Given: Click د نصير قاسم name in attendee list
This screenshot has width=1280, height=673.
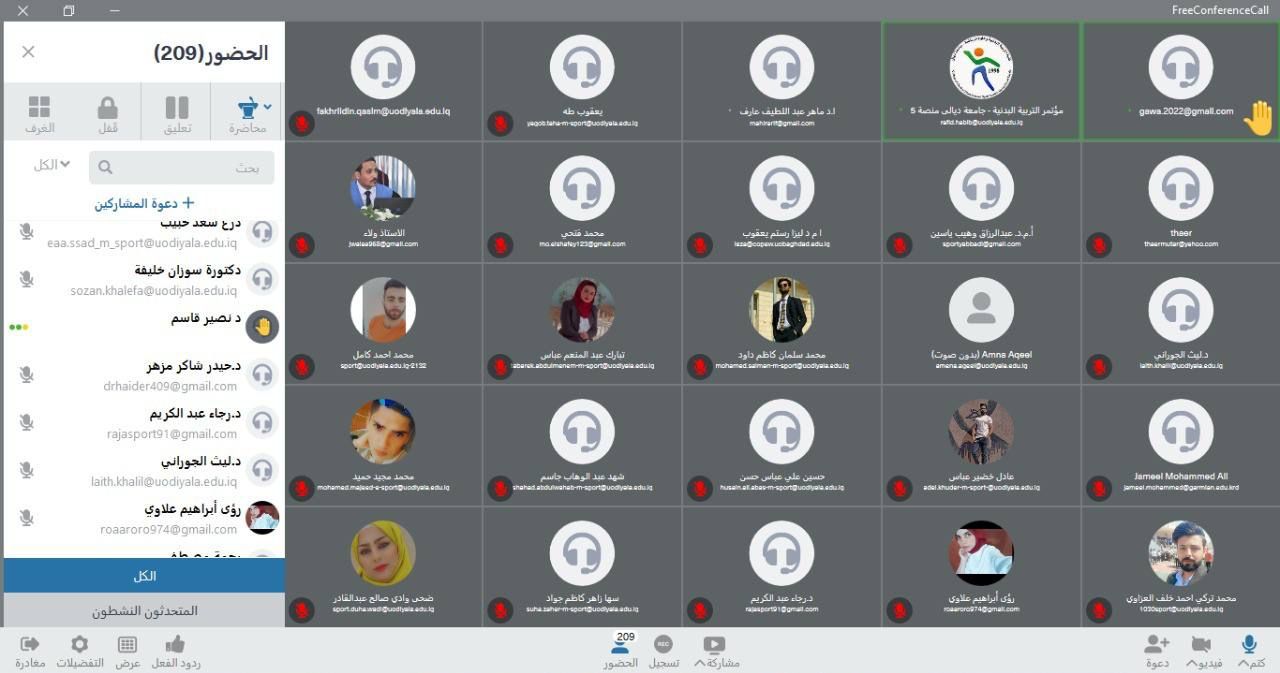Looking at the screenshot, I should (x=206, y=318).
